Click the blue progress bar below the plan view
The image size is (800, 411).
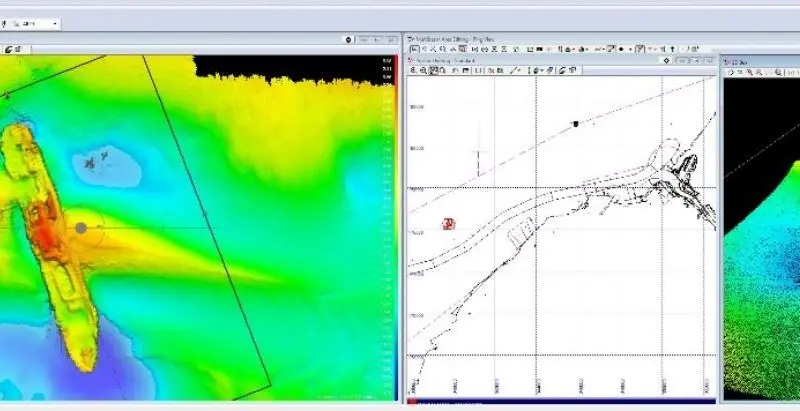[561, 402]
